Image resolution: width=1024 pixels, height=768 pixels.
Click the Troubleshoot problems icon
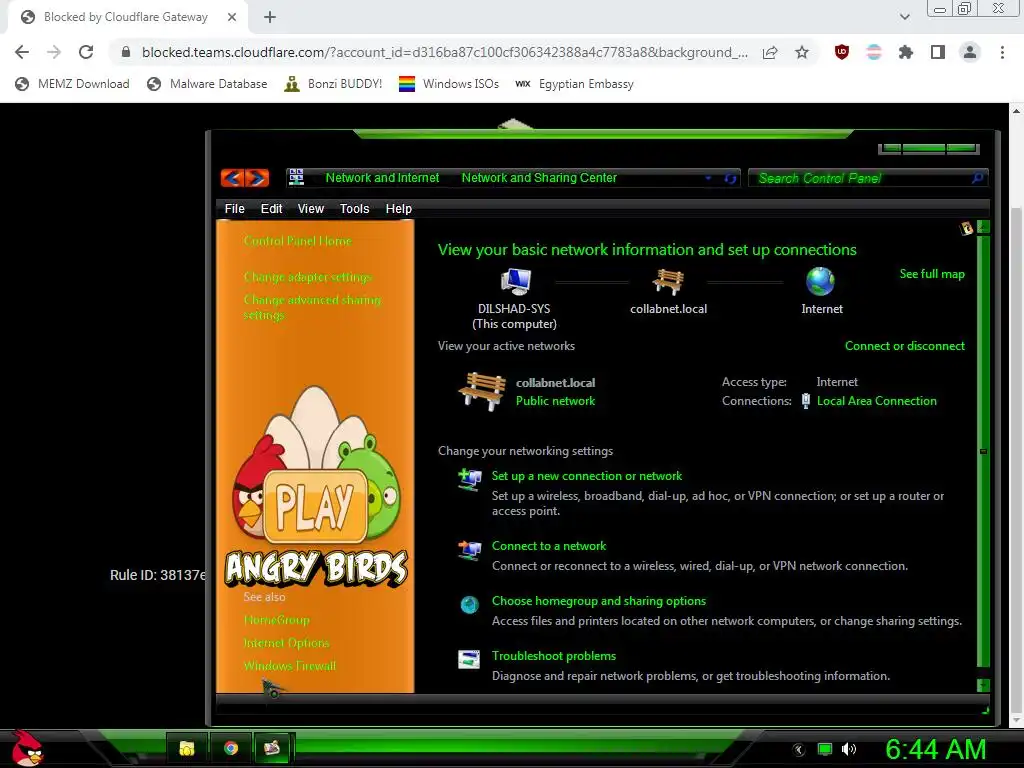point(469,660)
